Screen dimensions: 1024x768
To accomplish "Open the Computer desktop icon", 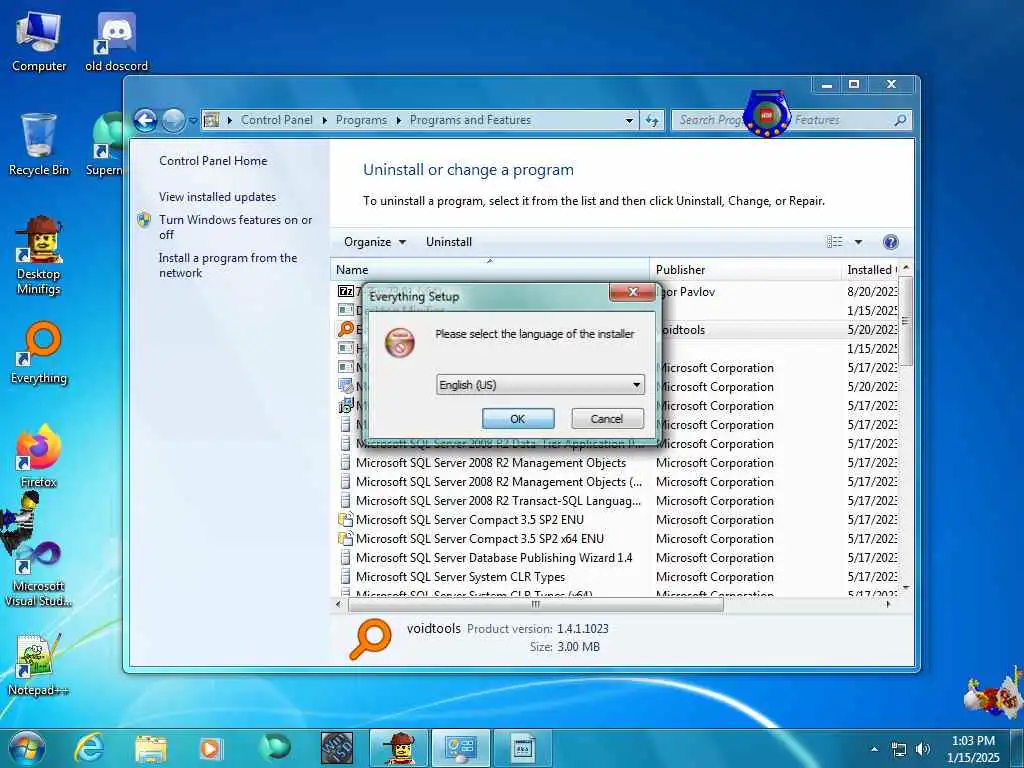I will point(39,42).
